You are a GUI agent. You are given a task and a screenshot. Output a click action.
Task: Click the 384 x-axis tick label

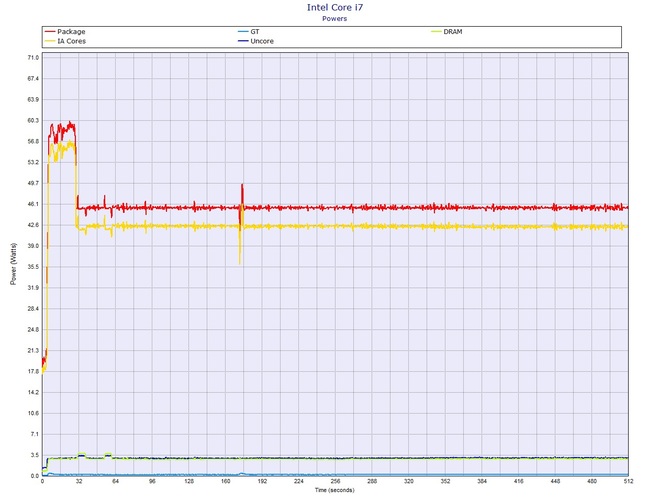(x=482, y=481)
